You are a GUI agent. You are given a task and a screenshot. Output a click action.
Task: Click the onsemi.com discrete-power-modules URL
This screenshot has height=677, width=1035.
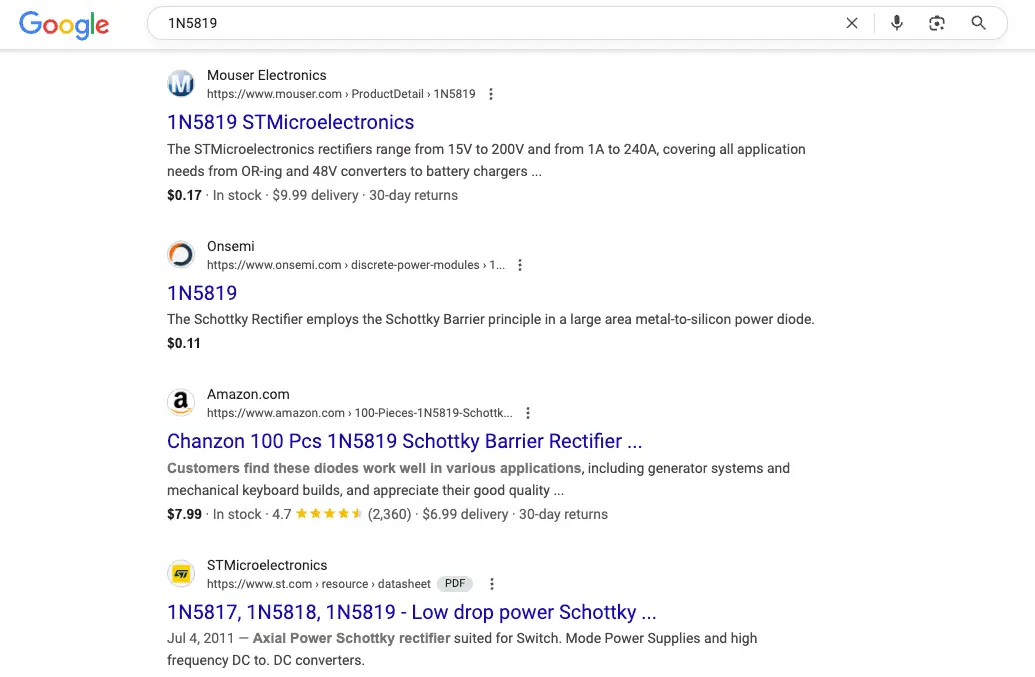click(356, 265)
